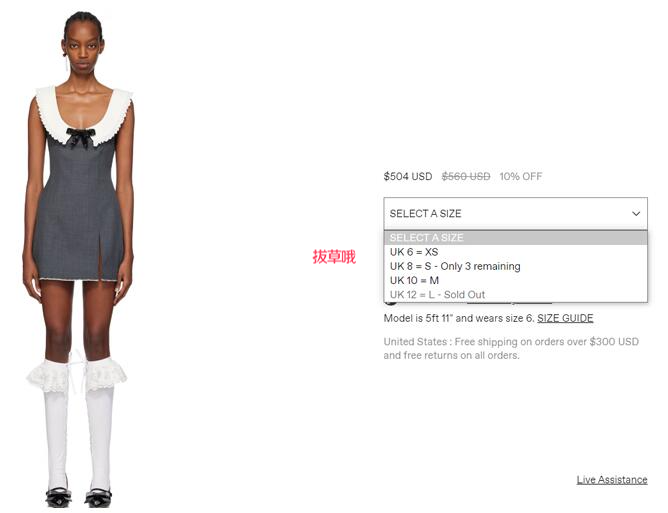668x513 pixels.
Task: Click the free shipping over $300 USD notice
Action: click(x=511, y=349)
